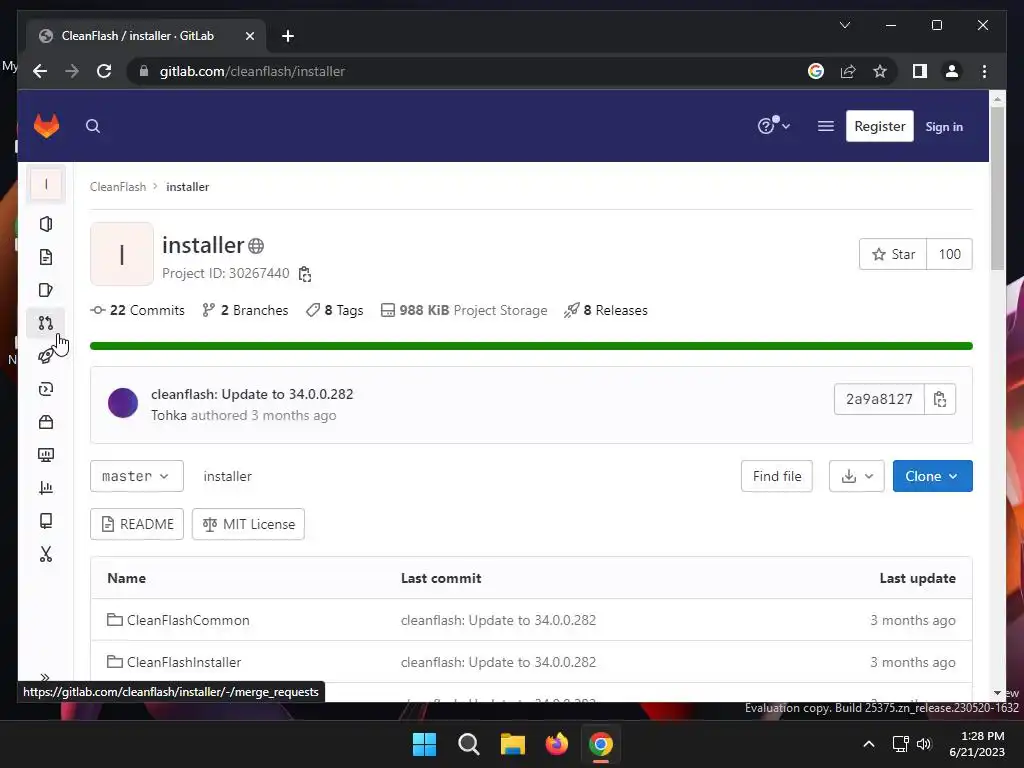Viewport: 1024px width, 768px height.
Task: Click installer path next to branch selector
Action: pyautogui.click(x=227, y=476)
